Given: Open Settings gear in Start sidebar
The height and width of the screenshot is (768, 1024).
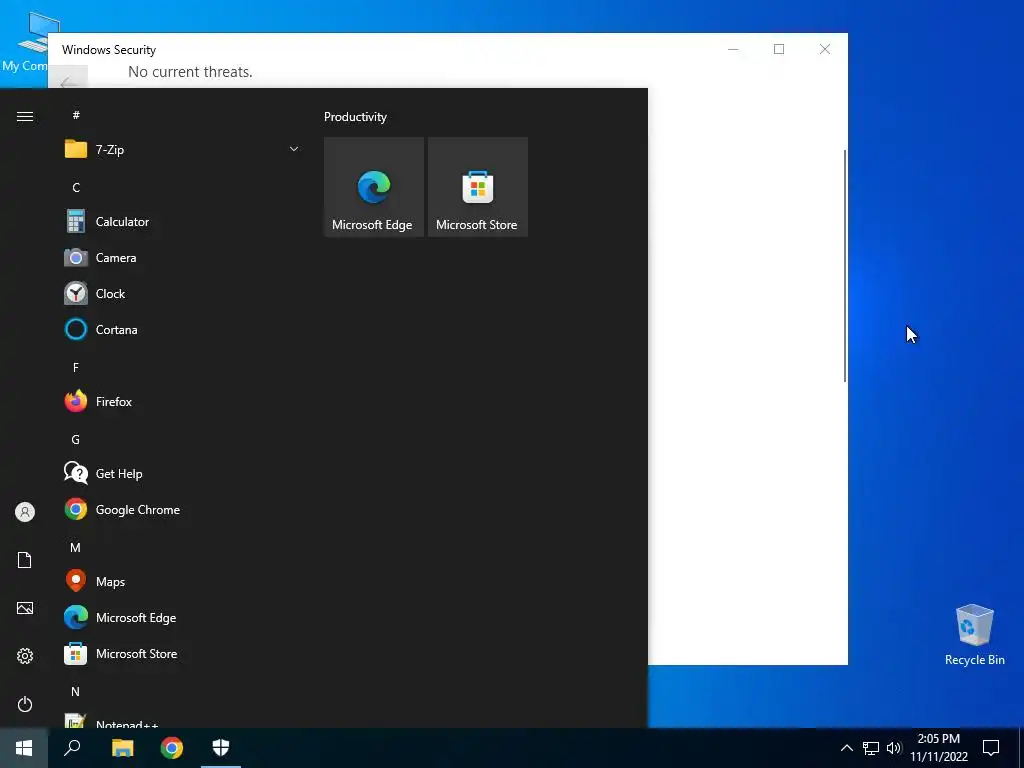Looking at the screenshot, I should (x=25, y=656).
